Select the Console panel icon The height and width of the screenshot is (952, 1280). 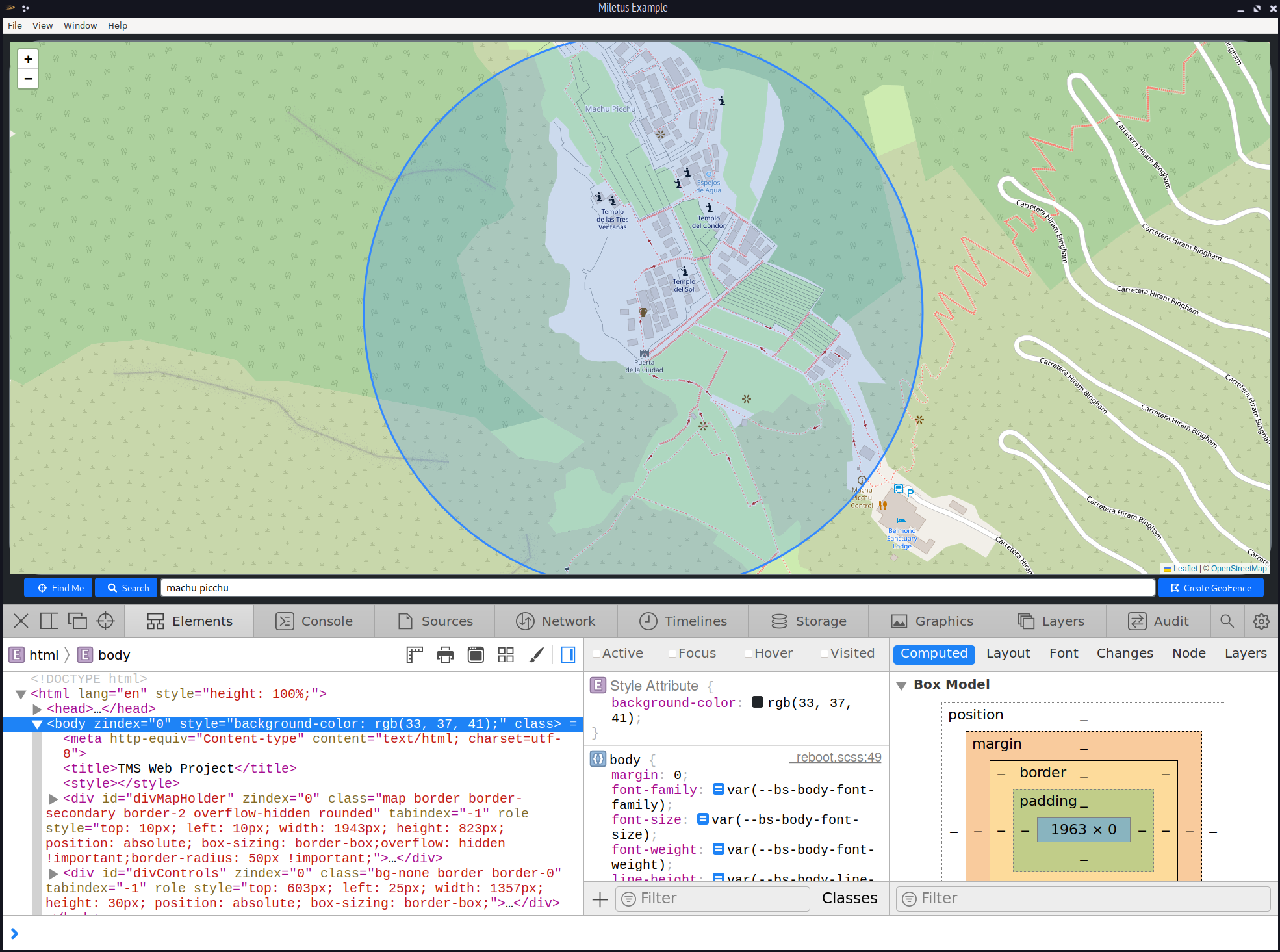click(285, 621)
